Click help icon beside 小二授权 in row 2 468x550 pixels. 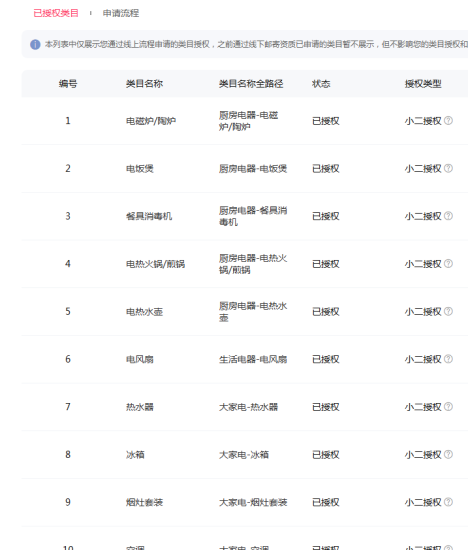point(448,168)
